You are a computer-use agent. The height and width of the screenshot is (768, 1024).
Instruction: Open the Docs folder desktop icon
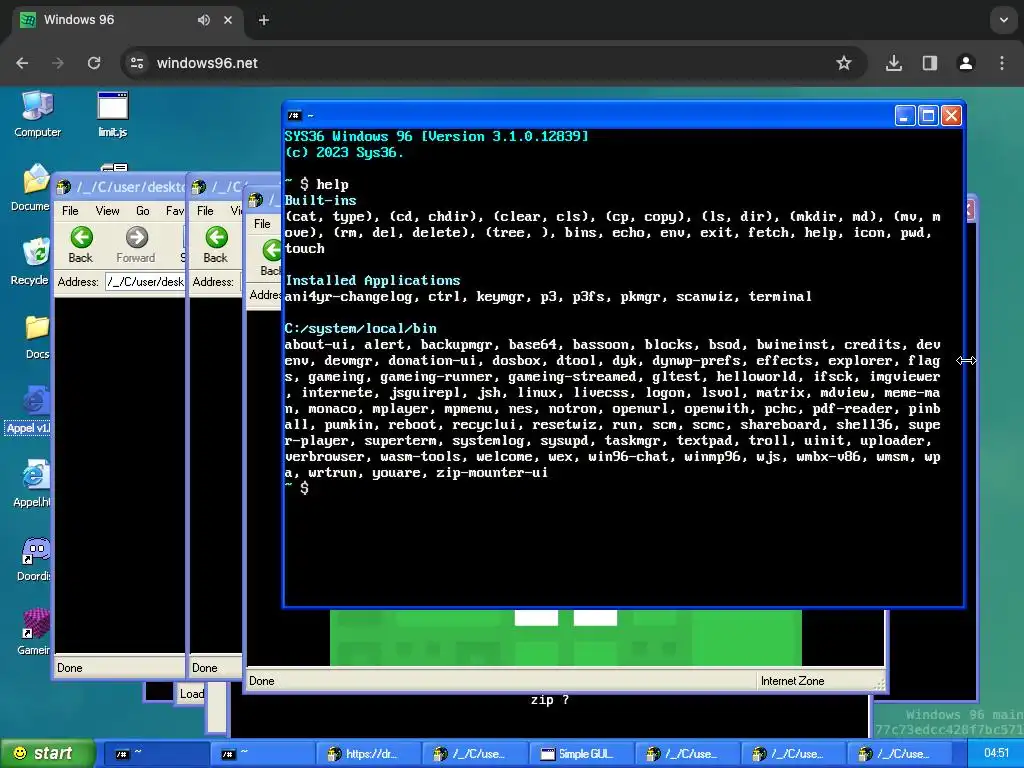point(37,337)
